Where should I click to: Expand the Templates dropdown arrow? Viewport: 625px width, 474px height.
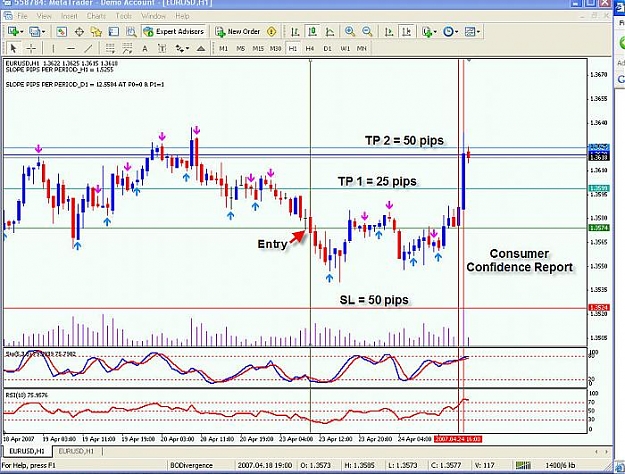pyautogui.click(x=478, y=32)
